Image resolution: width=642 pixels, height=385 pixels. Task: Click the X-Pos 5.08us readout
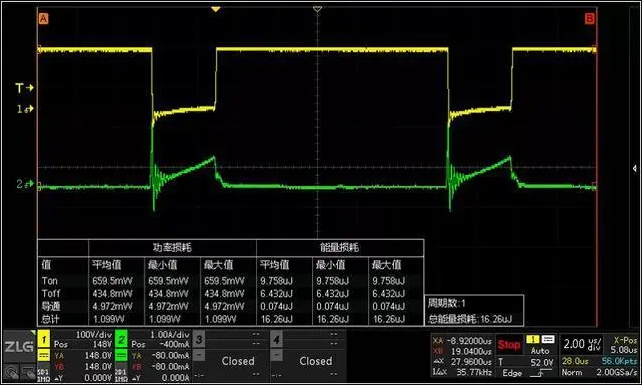[623, 345]
